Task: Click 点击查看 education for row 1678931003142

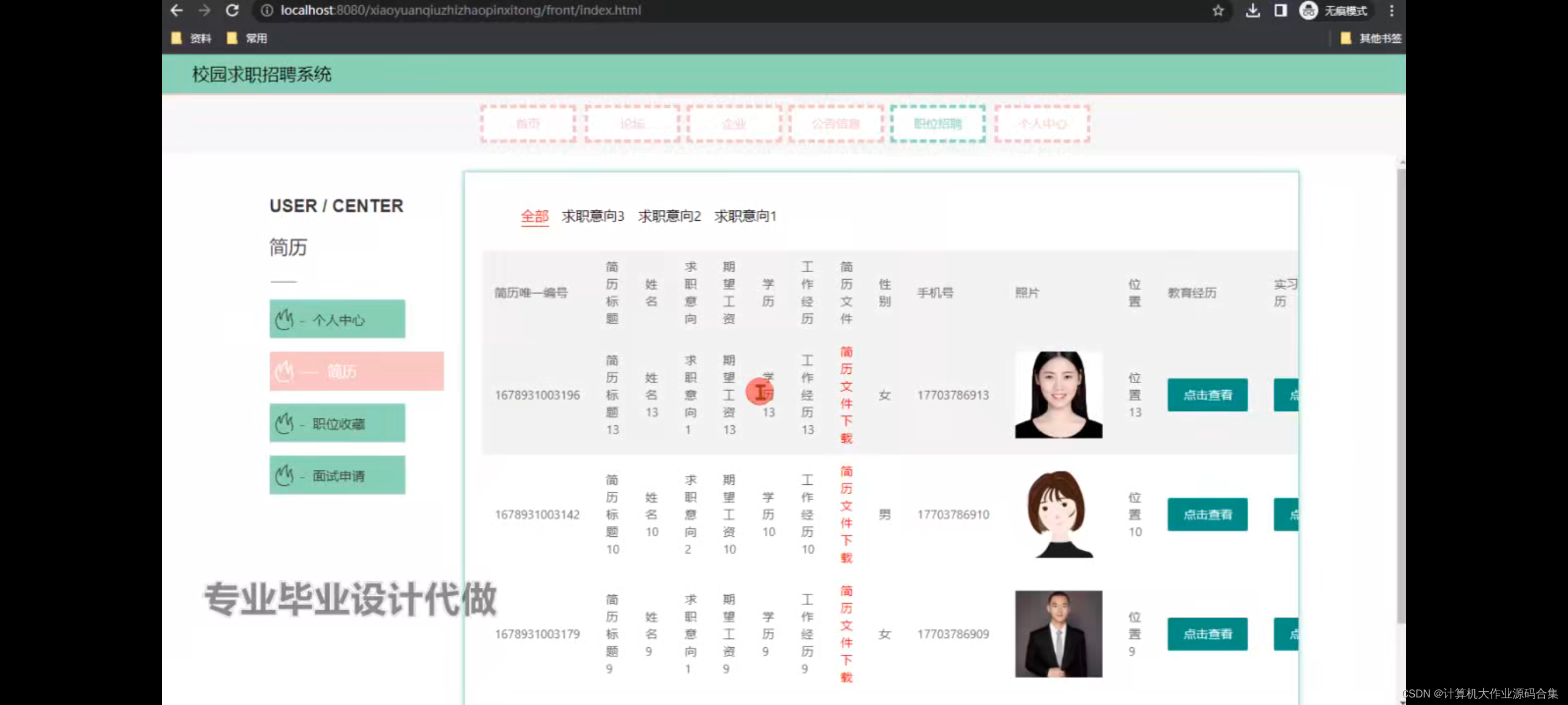Action: pyautogui.click(x=1208, y=515)
